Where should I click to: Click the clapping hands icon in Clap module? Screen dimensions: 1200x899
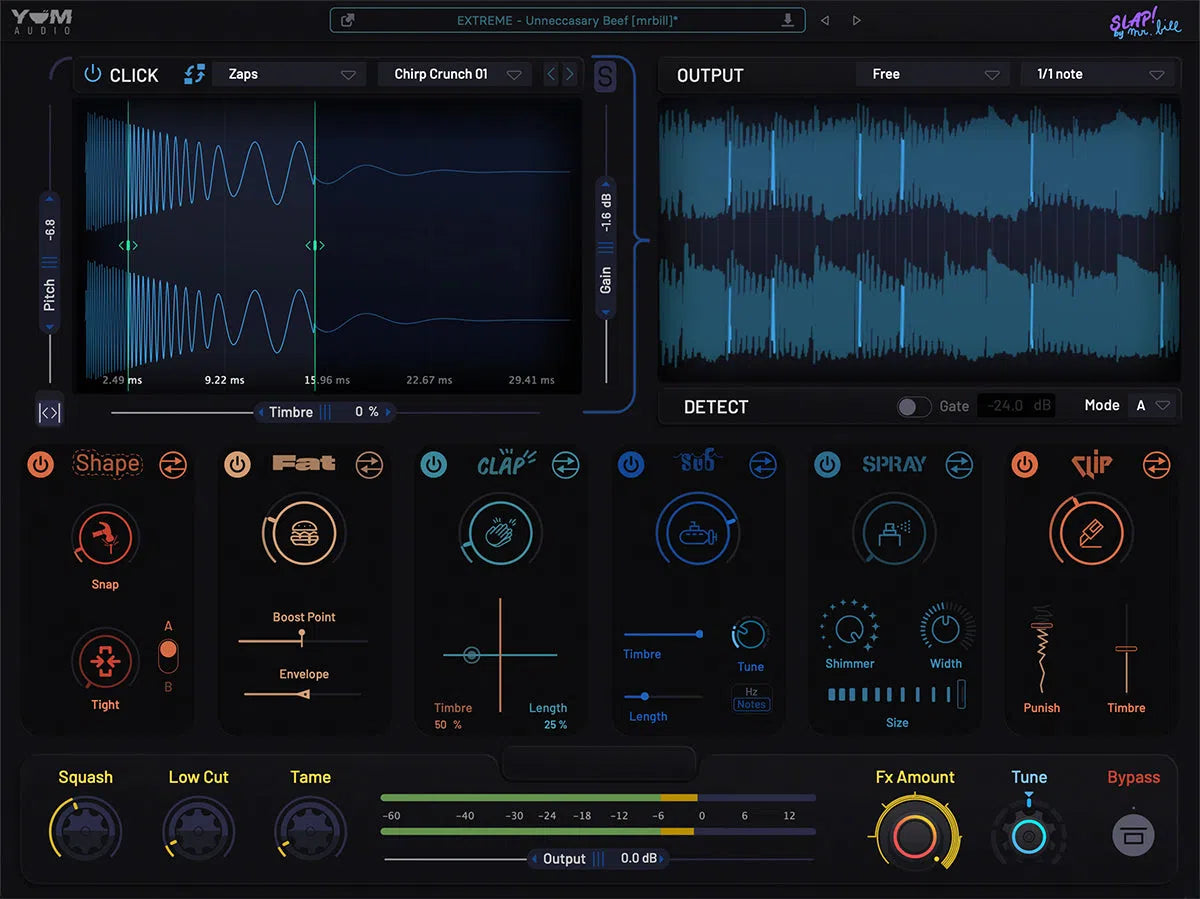[501, 532]
